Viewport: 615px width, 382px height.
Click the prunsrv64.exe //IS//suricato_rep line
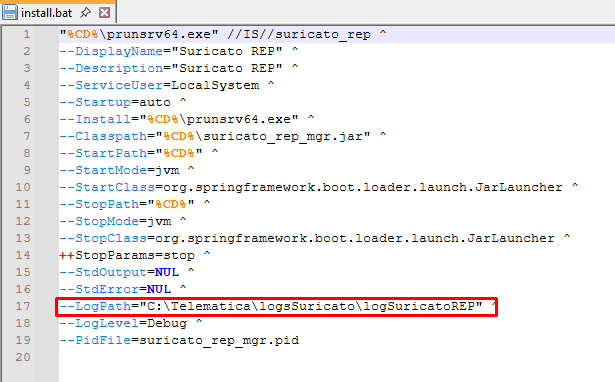click(223, 35)
